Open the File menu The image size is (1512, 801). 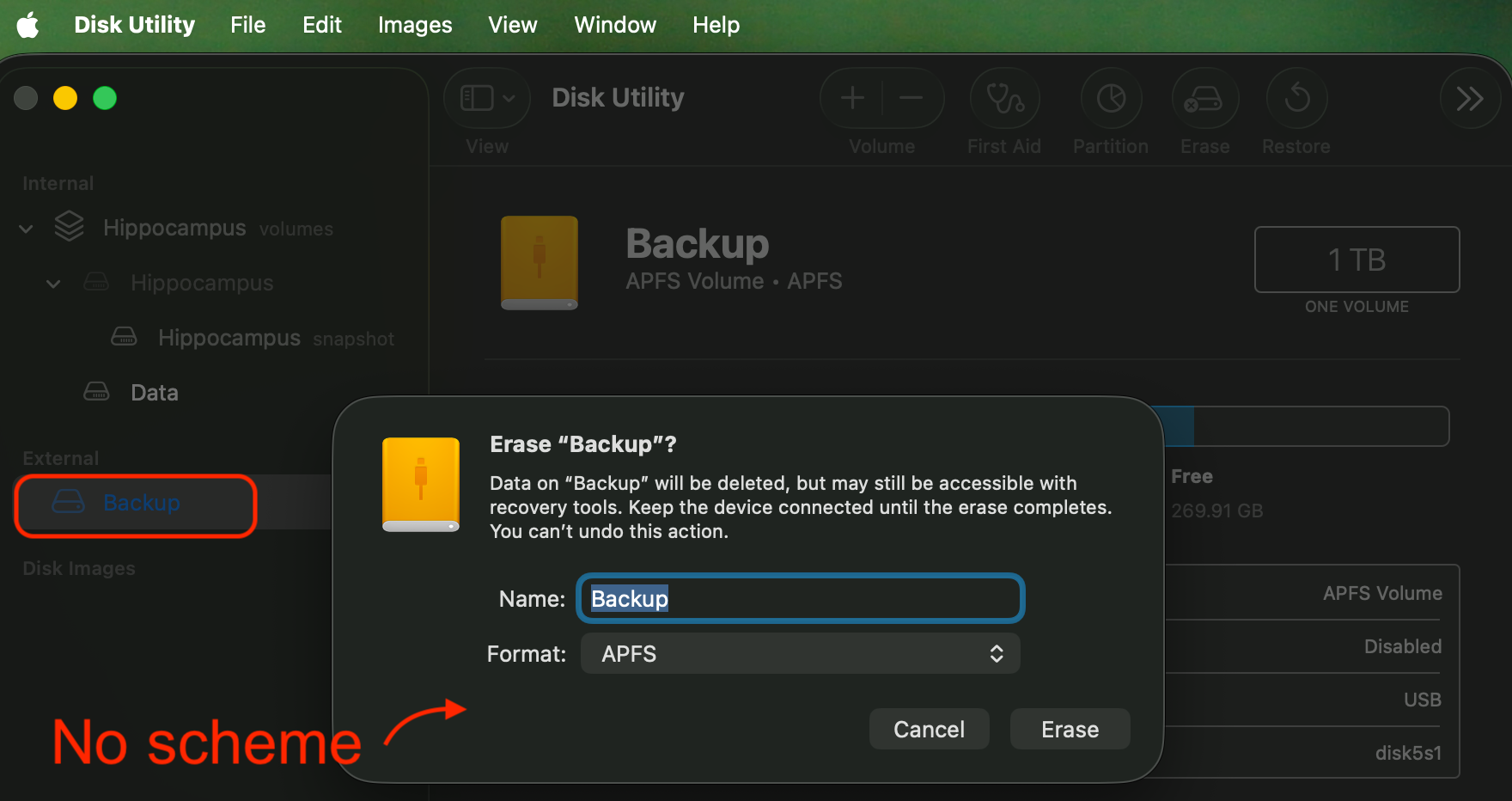[x=248, y=25]
